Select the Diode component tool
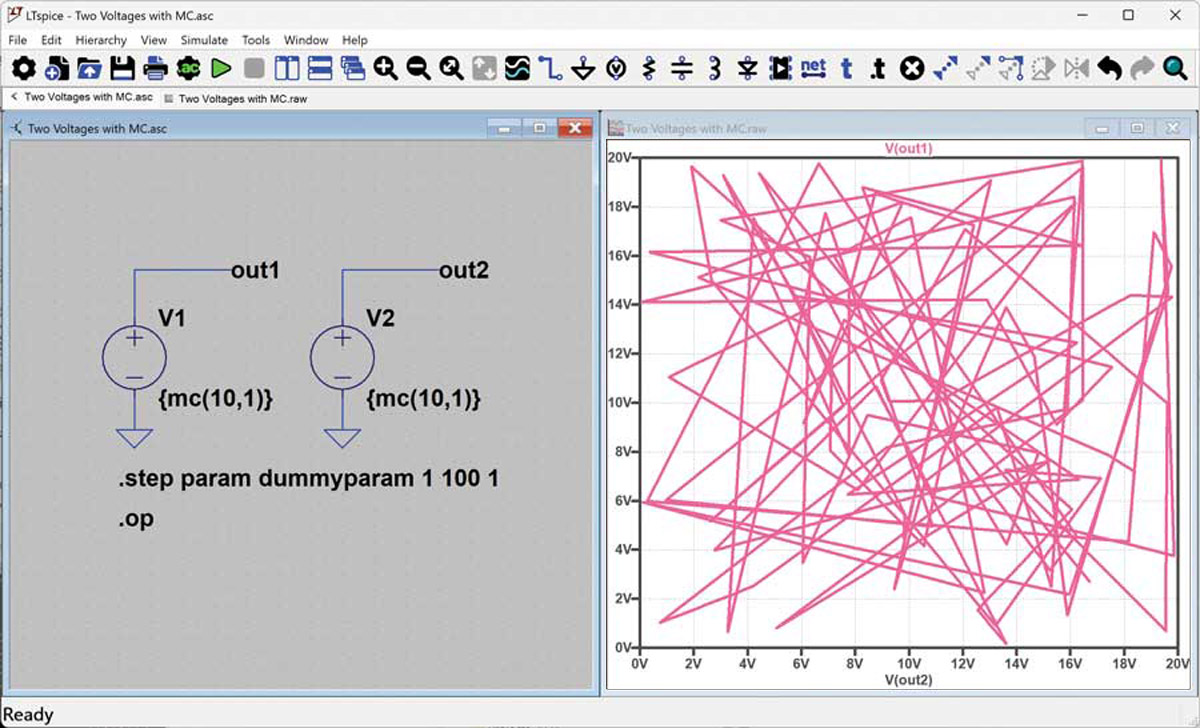This screenshot has width=1200, height=728. 747,68
